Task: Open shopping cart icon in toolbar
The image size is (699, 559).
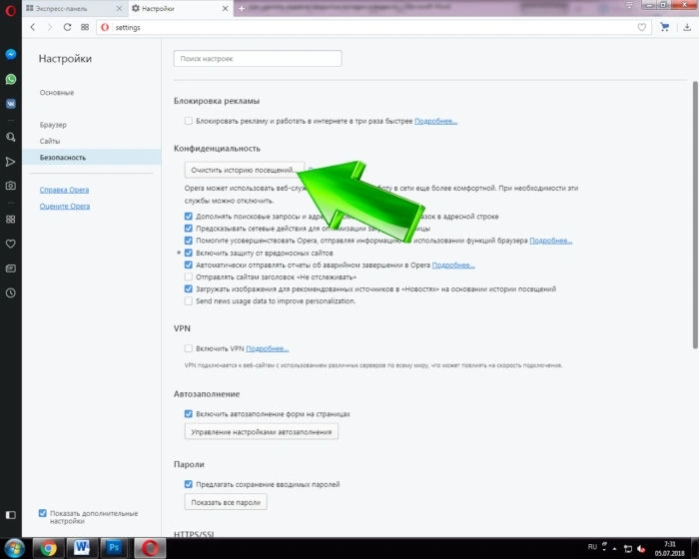Action: tap(665, 27)
